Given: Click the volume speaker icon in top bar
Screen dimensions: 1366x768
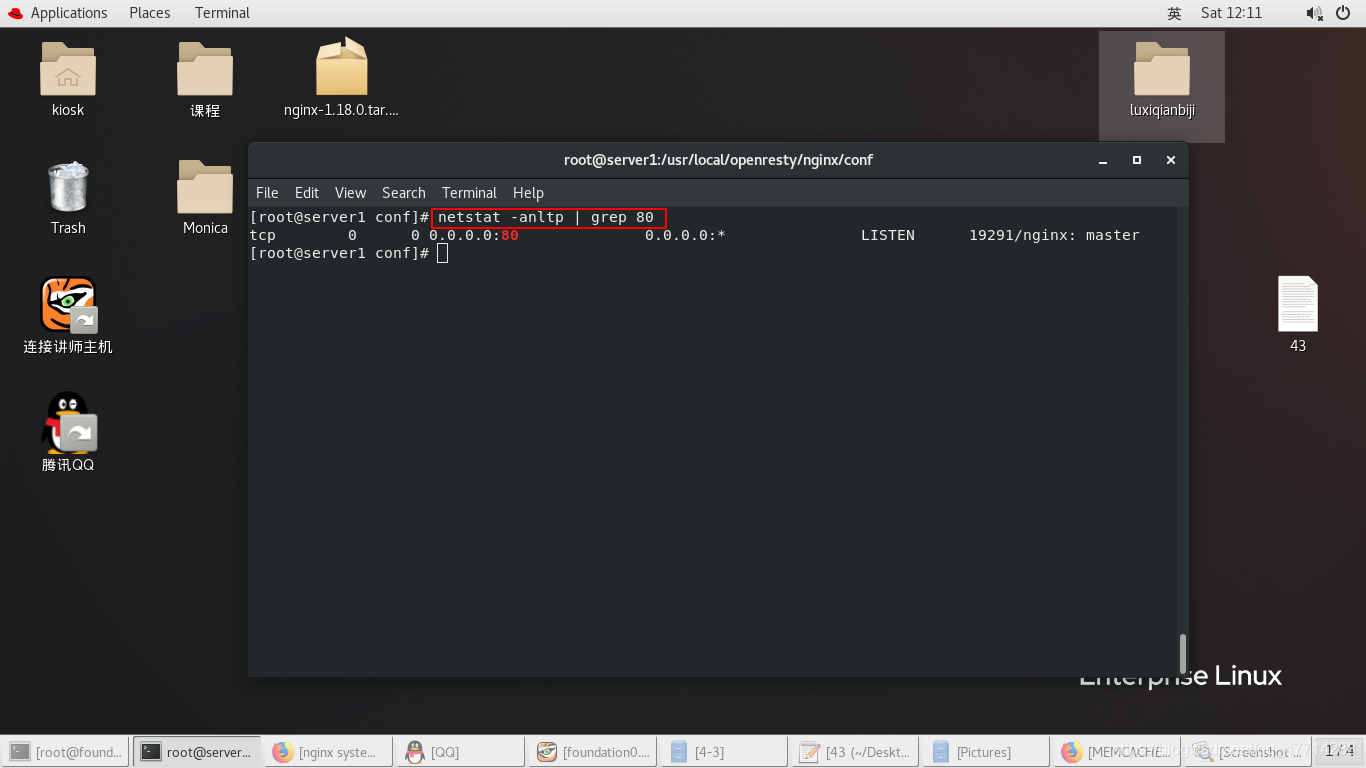Looking at the screenshot, I should tap(1314, 13).
